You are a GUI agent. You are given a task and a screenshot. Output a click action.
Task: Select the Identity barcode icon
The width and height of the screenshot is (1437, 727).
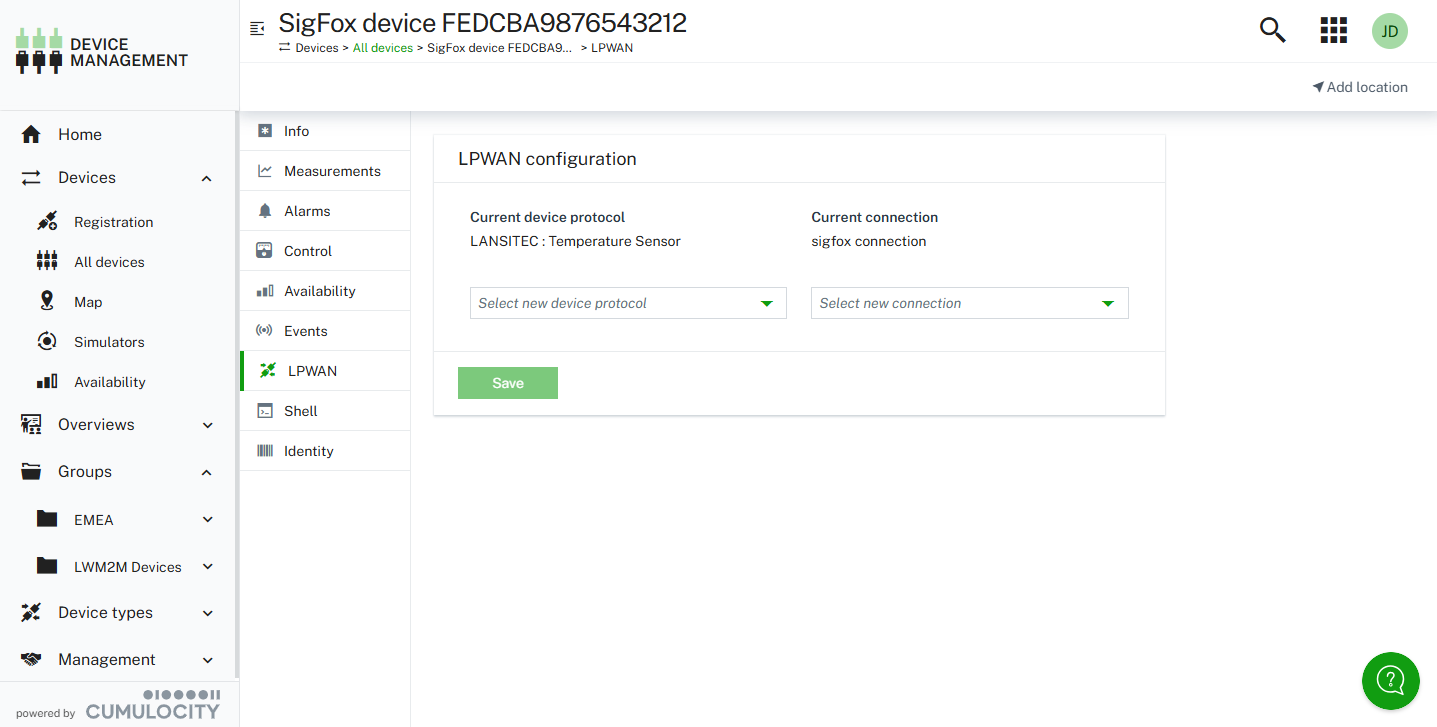click(x=265, y=450)
